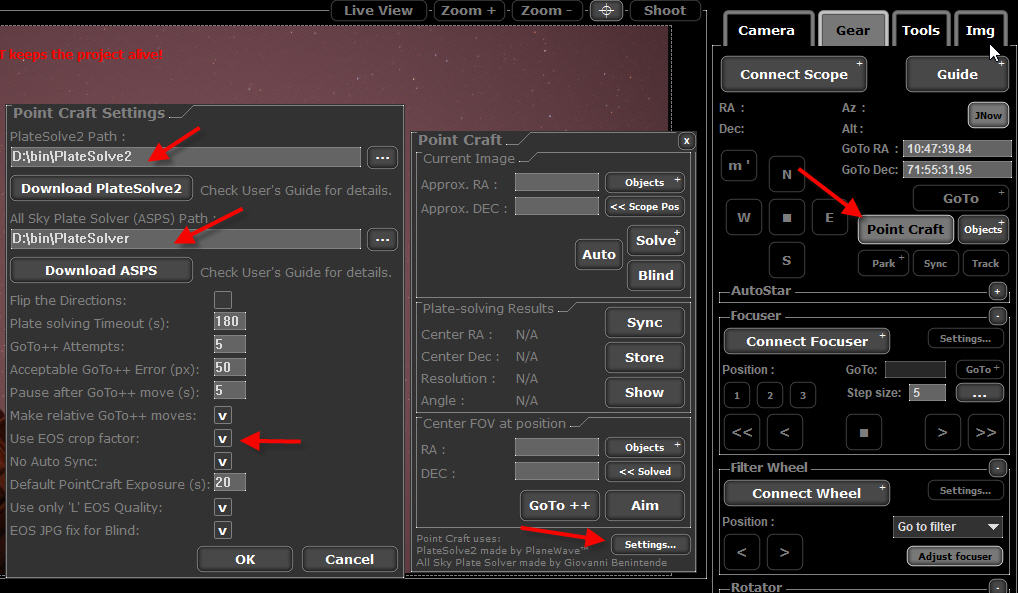Close the Point Craft window
This screenshot has height=593, width=1018.
click(x=686, y=141)
